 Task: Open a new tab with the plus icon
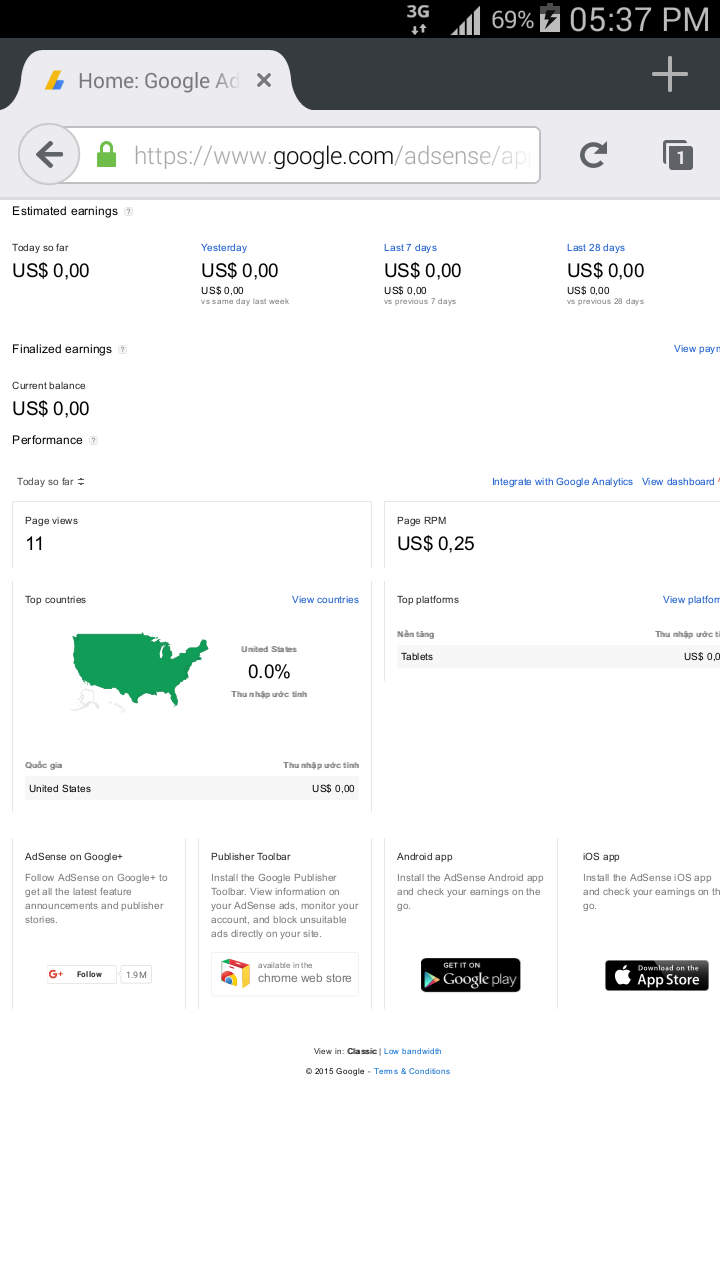tap(669, 74)
